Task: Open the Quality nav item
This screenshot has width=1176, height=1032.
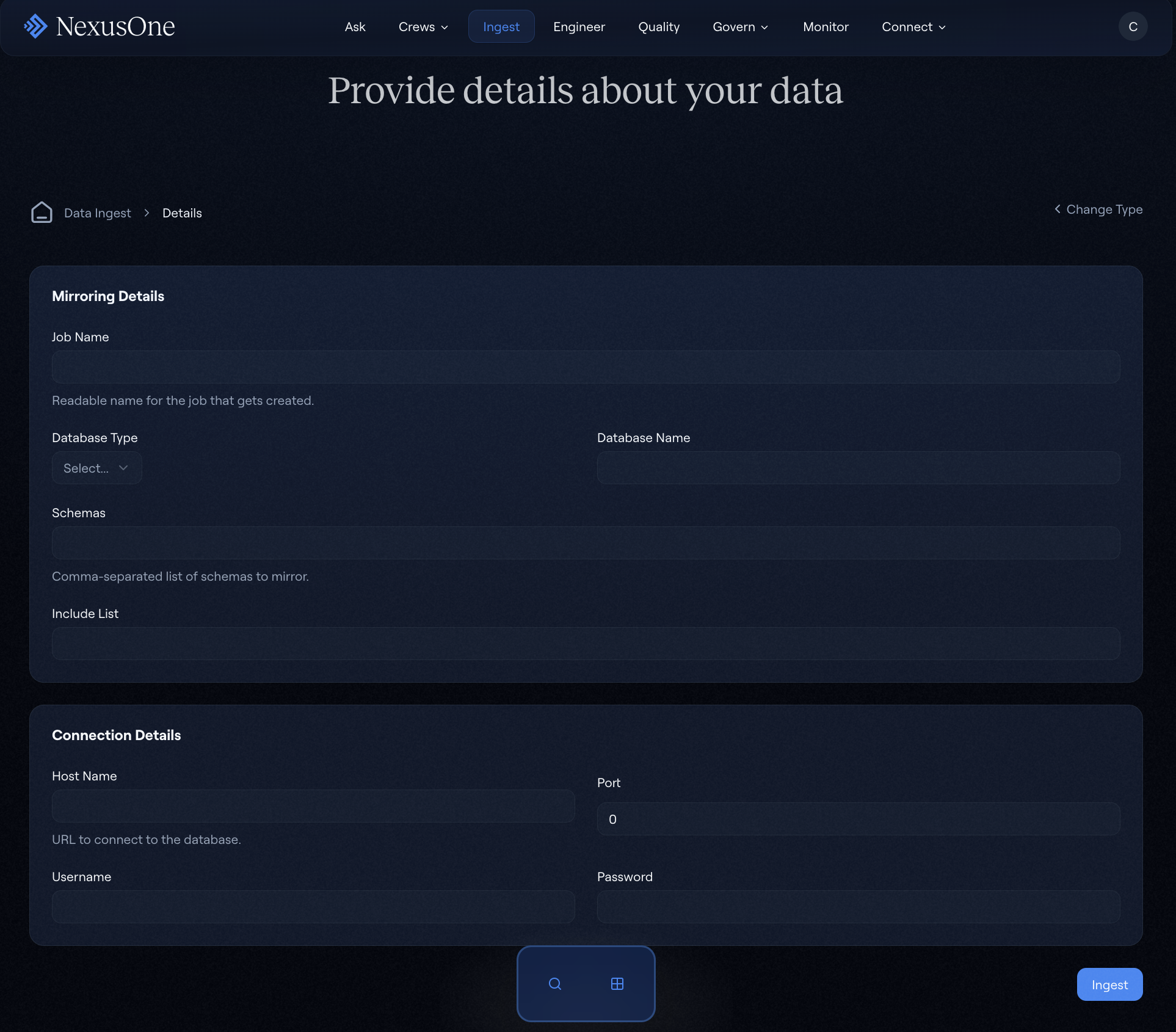Action: pos(659,27)
